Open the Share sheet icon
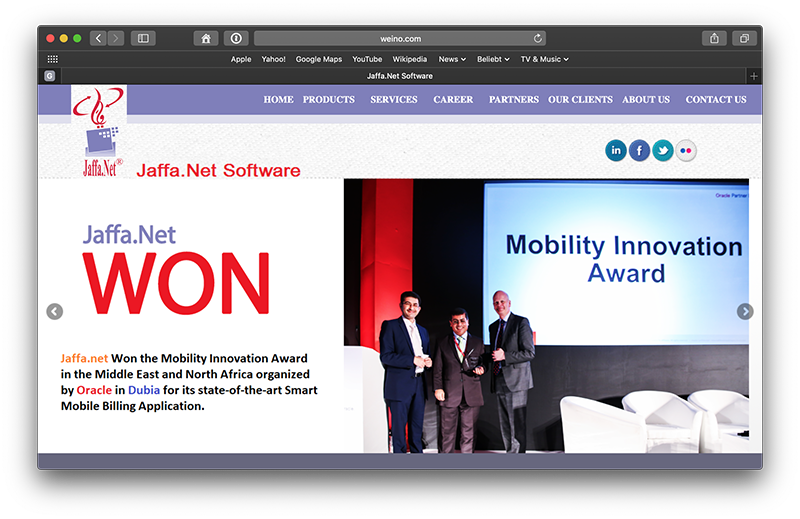800x519 pixels. [714, 38]
